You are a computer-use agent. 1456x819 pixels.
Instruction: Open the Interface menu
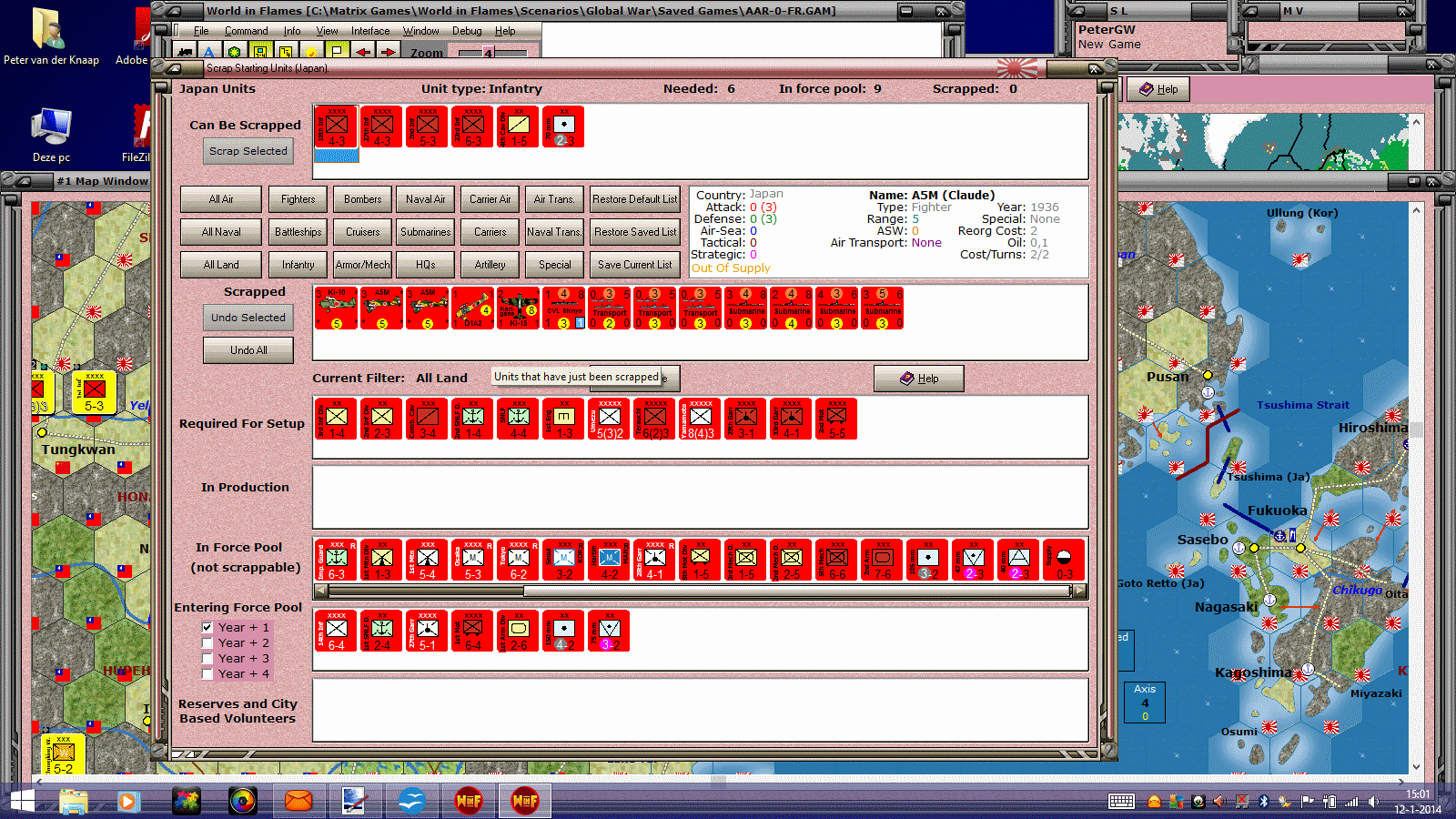click(x=370, y=31)
